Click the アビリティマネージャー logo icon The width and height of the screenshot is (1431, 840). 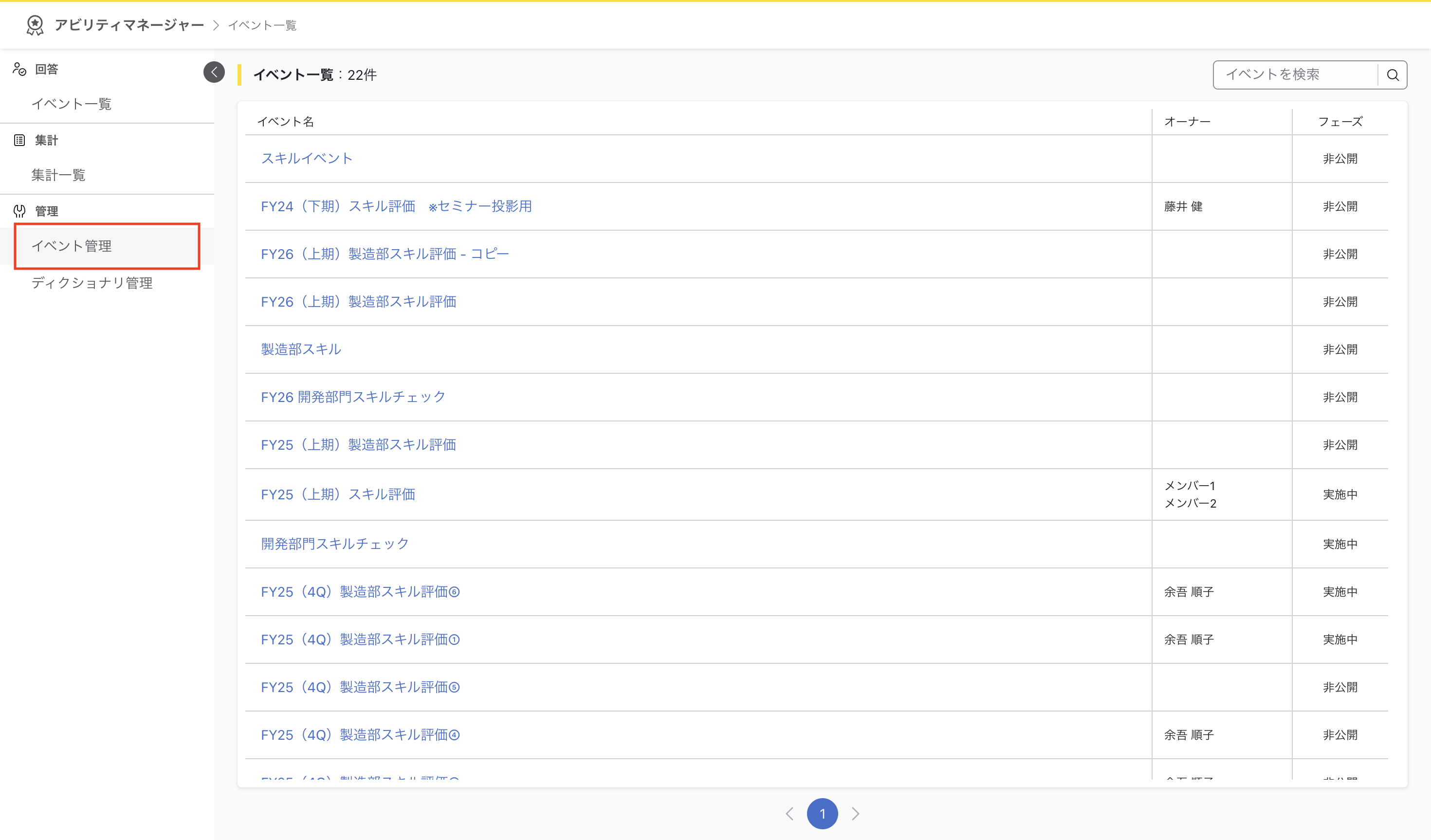(35, 25)
